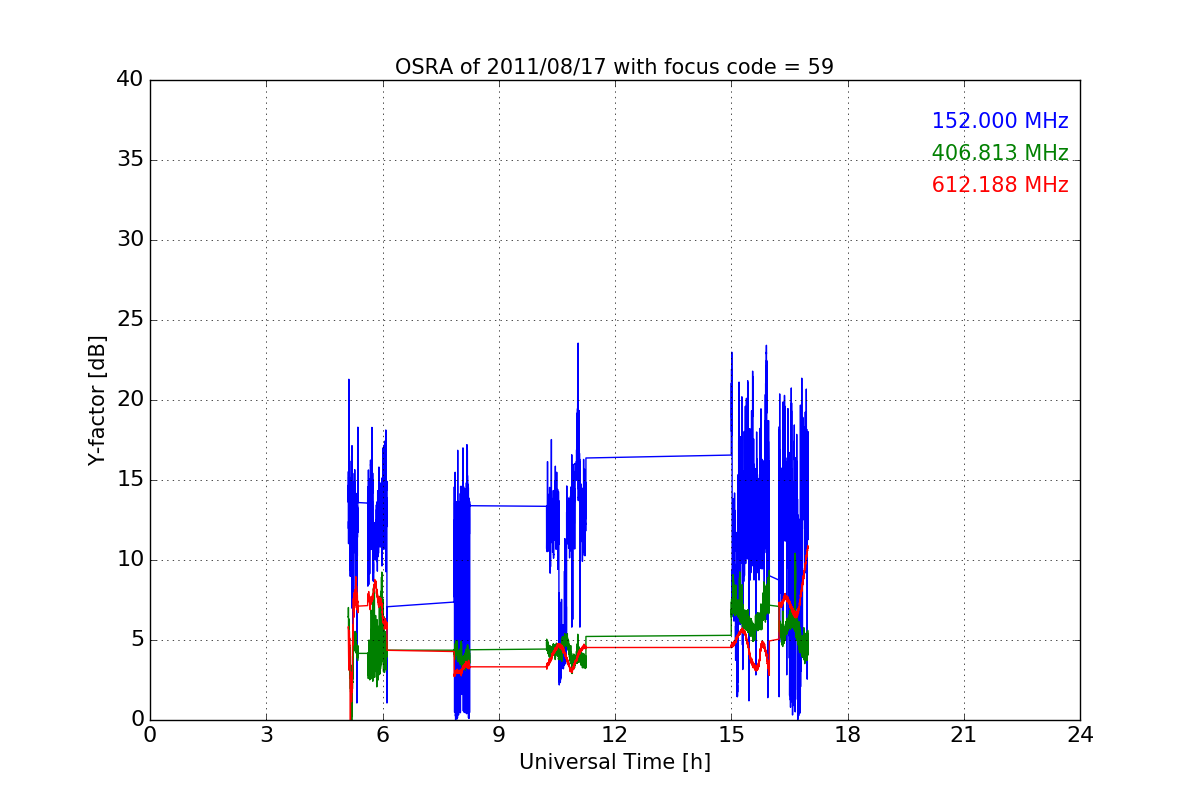The width and height of the screenshot is (1200, 800).
Task: Click the y-axis tick label 30
Action: [x=130, y=240]
